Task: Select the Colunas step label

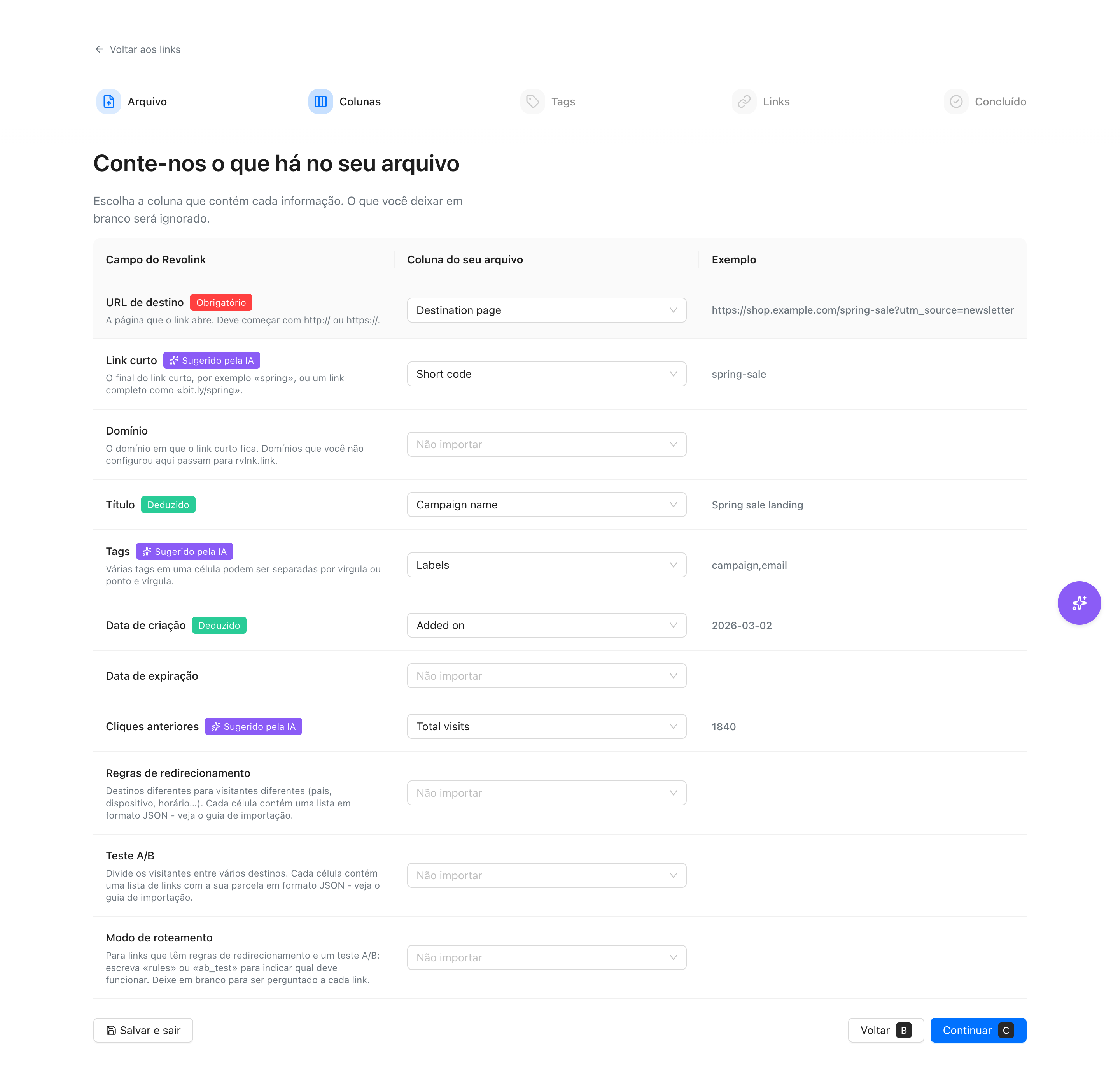Action: coord(360,102)
